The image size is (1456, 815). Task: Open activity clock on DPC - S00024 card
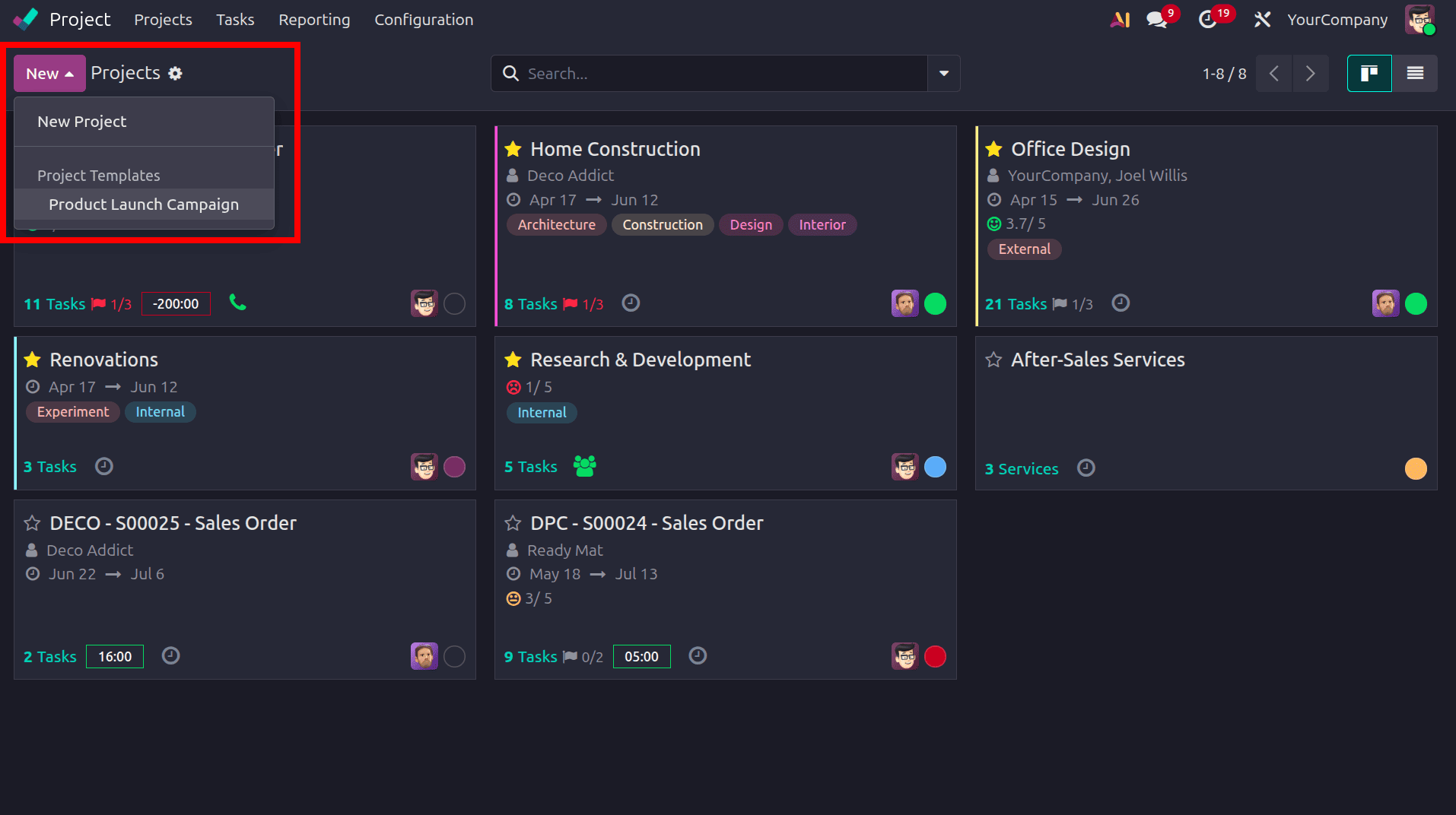point(698,655)
